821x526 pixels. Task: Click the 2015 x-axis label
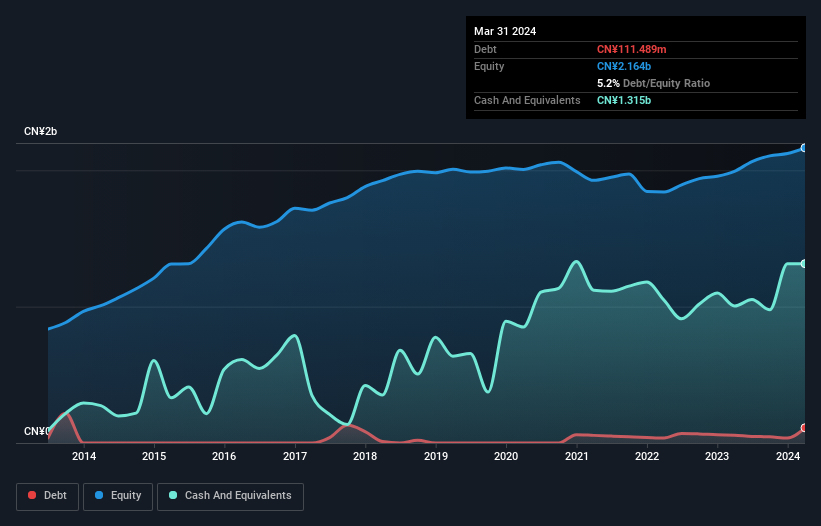click(x=154, y=456)
